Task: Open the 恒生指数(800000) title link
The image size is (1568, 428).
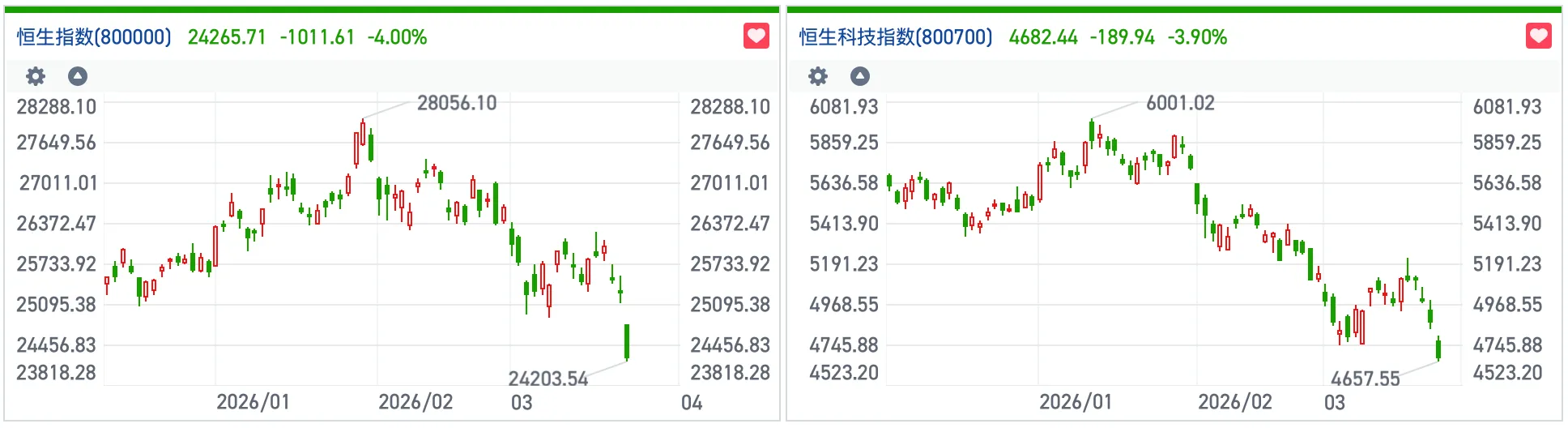Action: pyautogui.click(x=94, y=37)
